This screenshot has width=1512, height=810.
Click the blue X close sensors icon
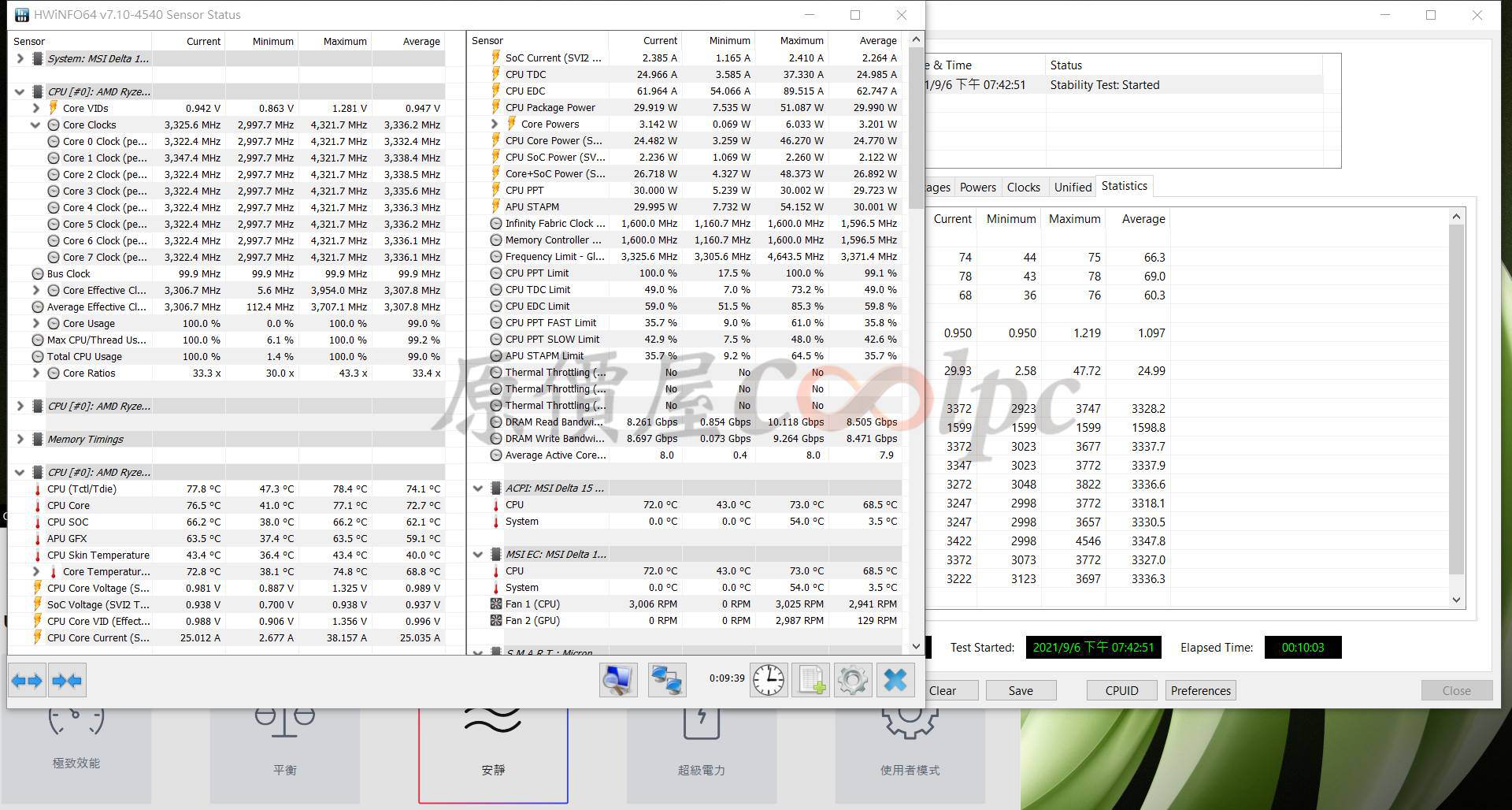(x=895, y=680)
